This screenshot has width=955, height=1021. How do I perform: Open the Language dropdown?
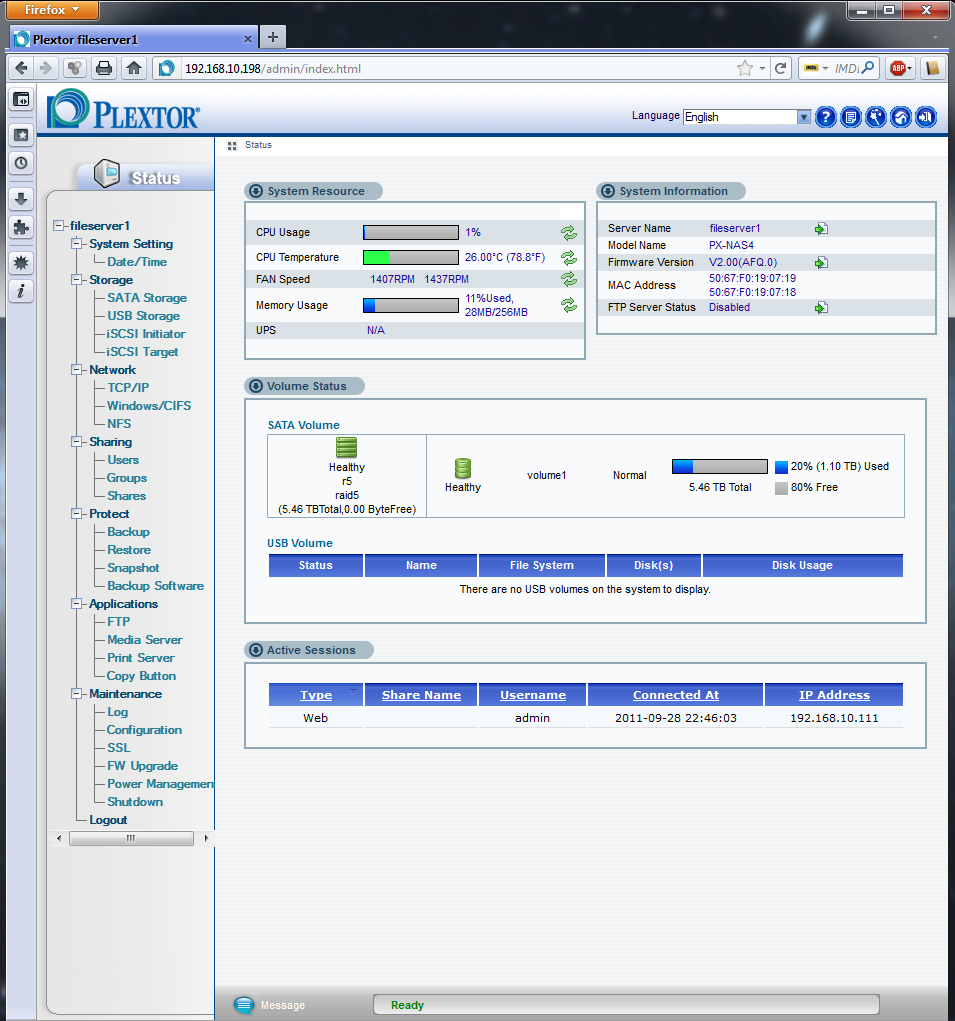pyautogui.click(x=747, y=117)
